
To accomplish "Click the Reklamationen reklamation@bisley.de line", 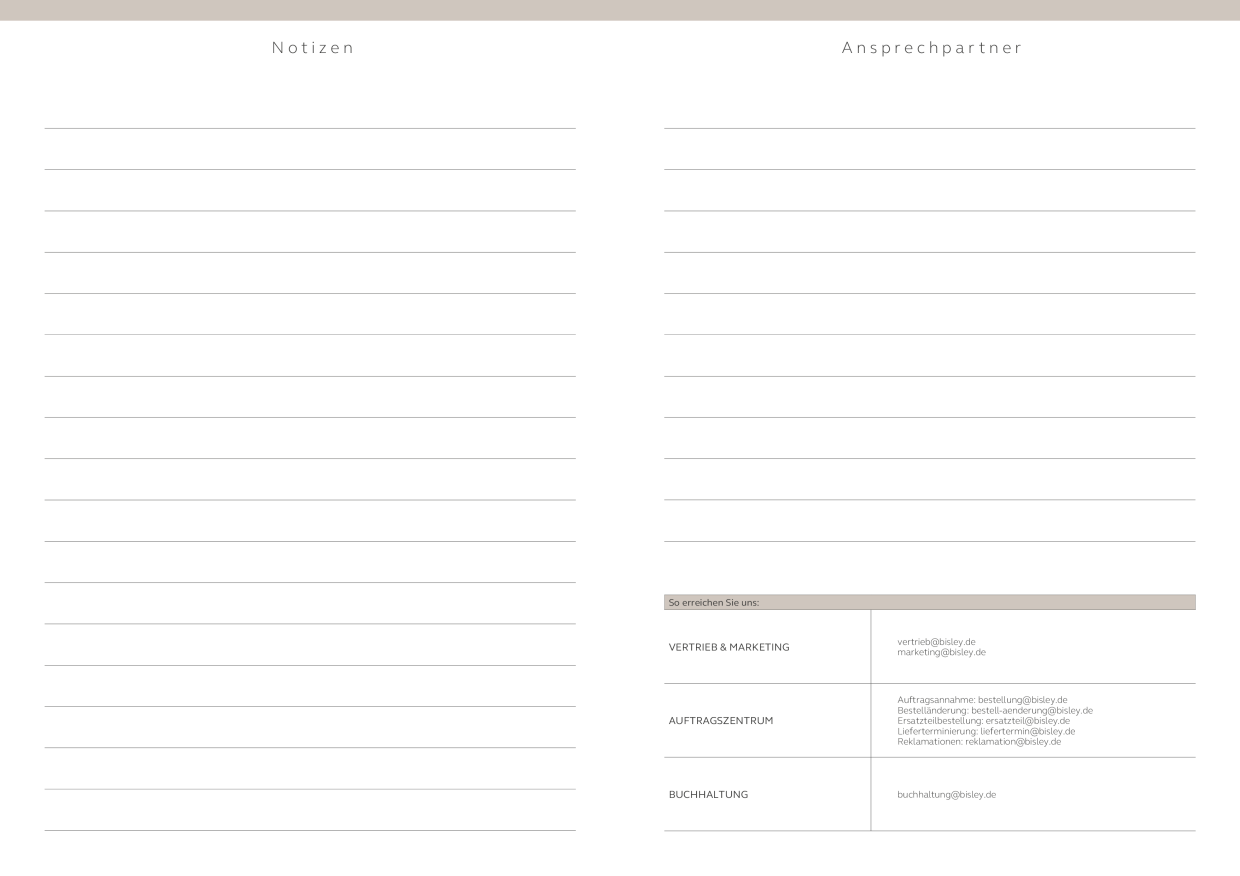I will pyautogui.click(x=979, y=742).
